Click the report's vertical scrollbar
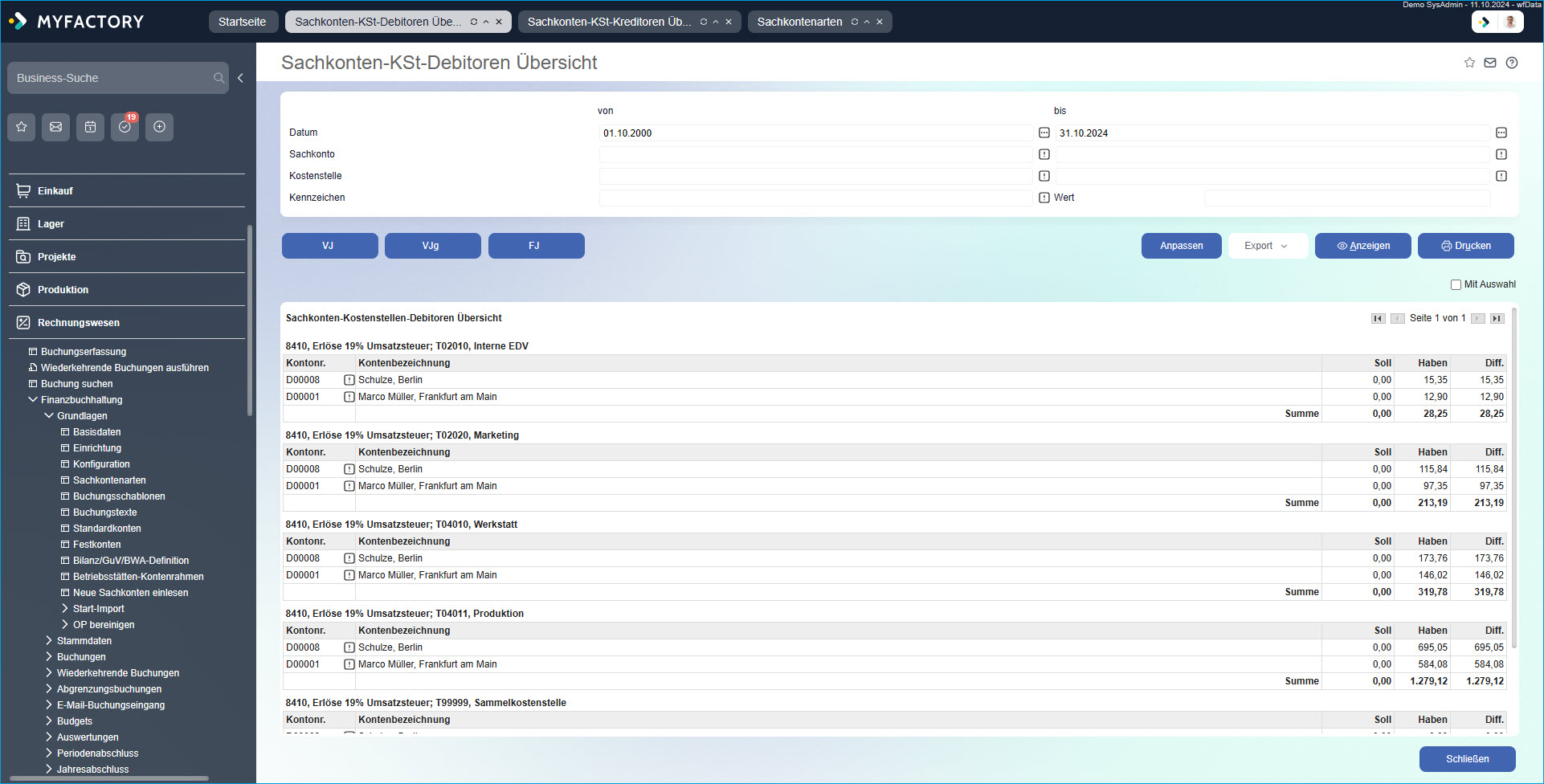 pos(1514,482)
